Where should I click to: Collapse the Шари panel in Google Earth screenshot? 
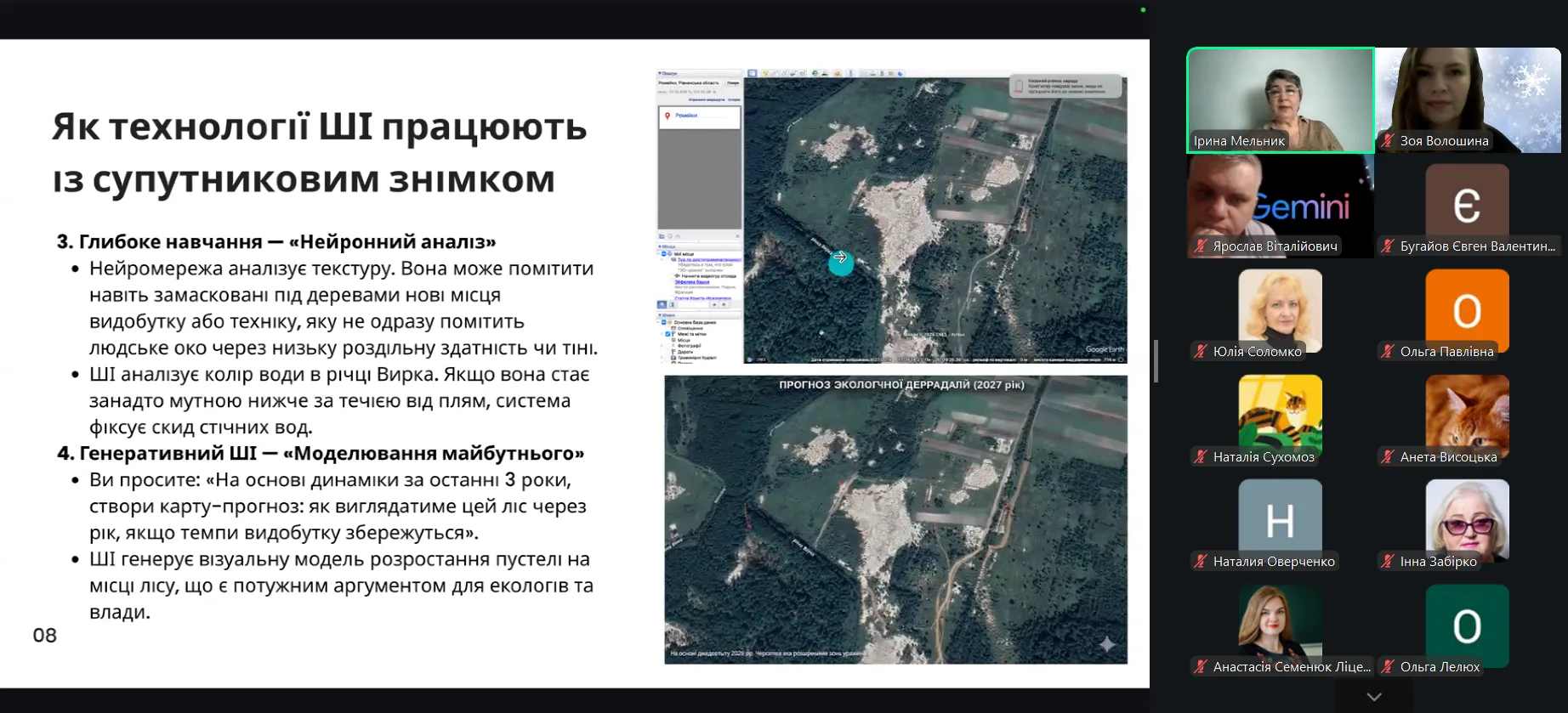click(x=660, y=315)
